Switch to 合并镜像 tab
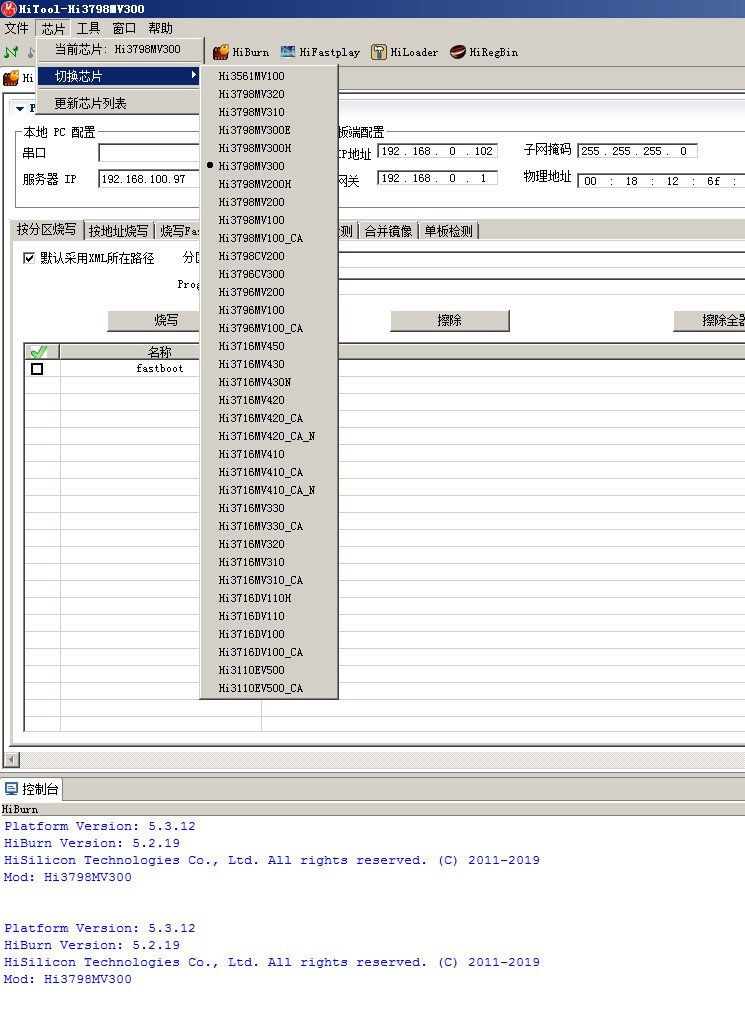 (388, 231)
